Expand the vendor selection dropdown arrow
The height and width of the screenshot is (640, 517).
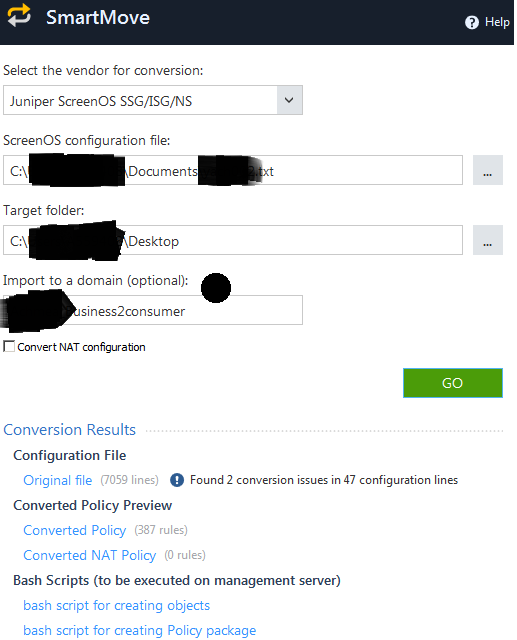(289, 100)
